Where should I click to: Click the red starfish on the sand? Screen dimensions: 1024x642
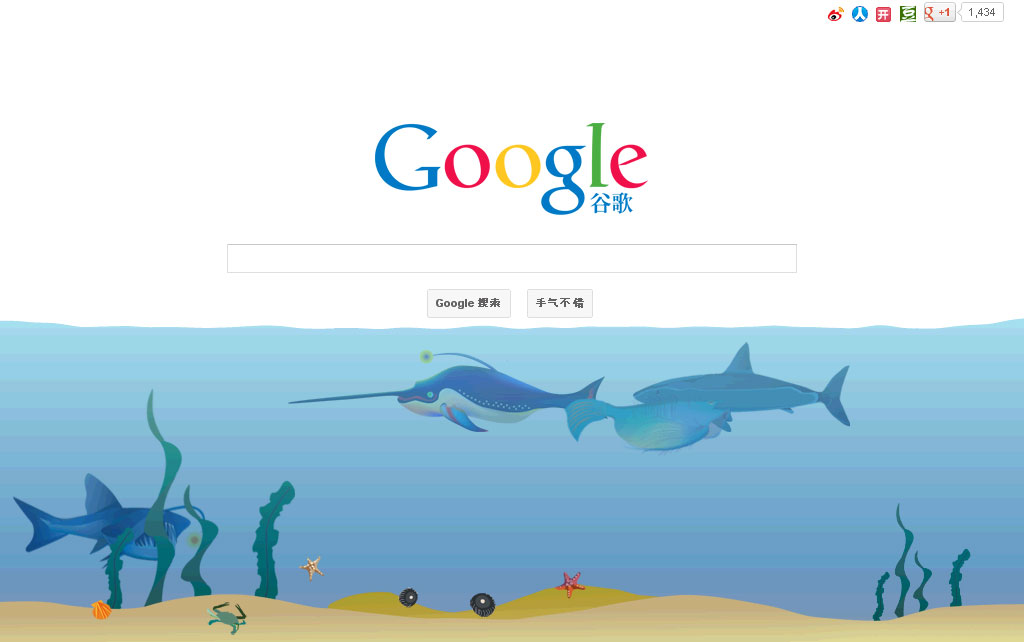(x=571, y=584)
